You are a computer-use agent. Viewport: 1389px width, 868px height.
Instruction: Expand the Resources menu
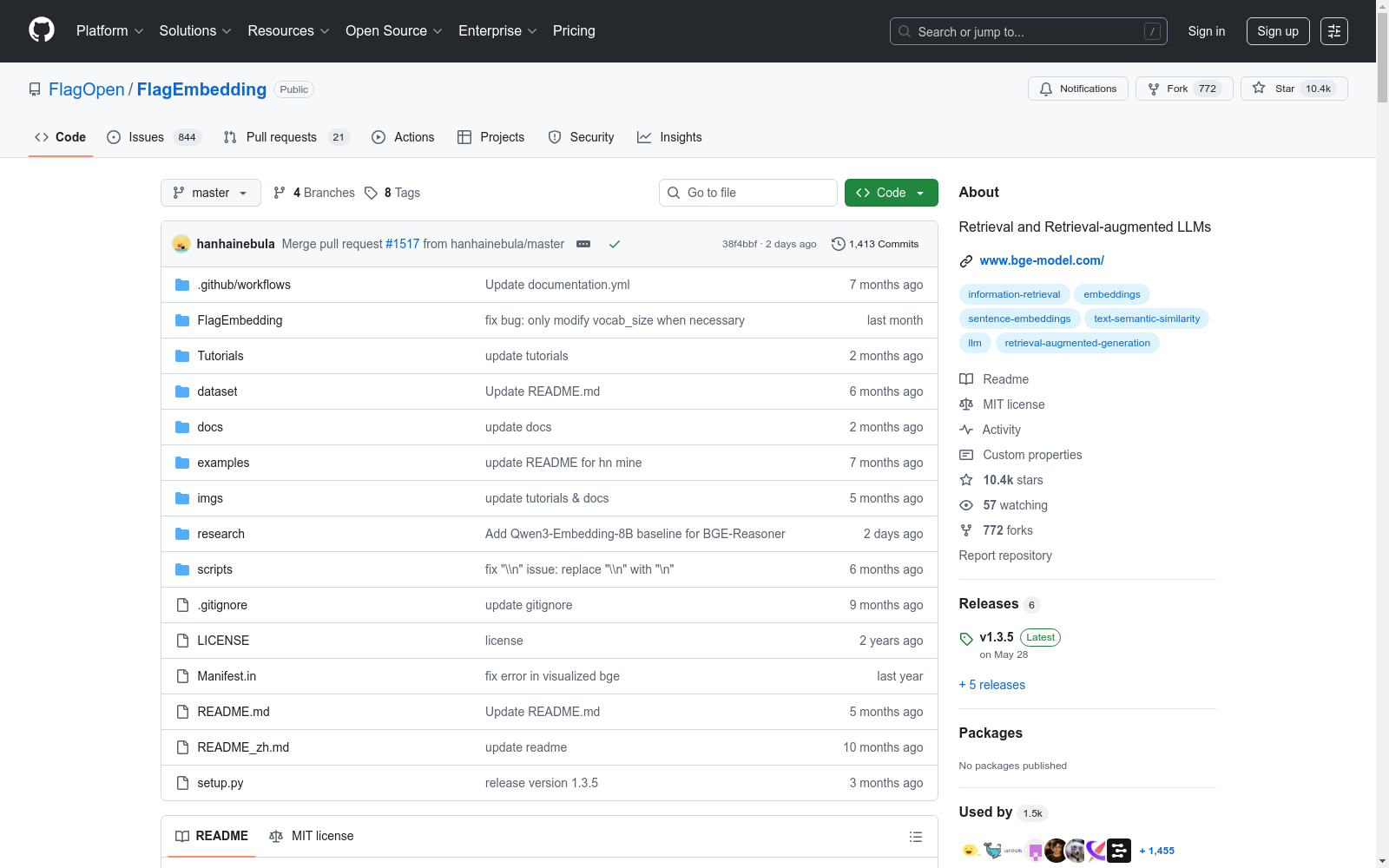pyautogui.click(x=288, y=31)
